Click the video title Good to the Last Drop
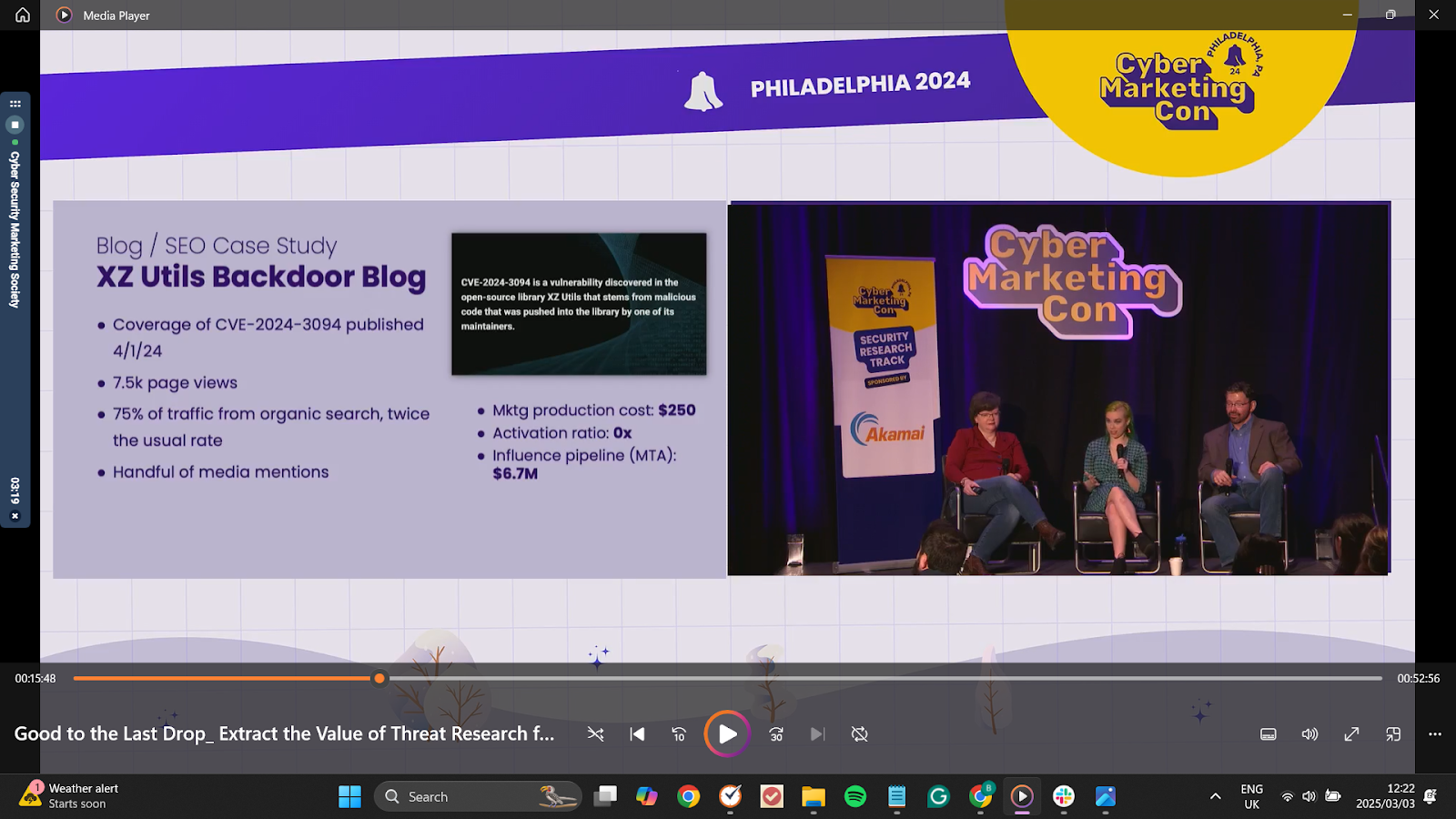The height and width of the screenshot is (819, 1456). tap(284, 733)
